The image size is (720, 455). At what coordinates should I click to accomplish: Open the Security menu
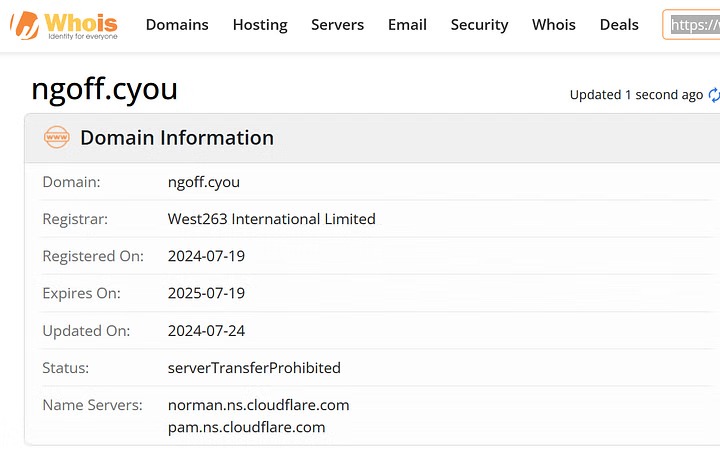tap(479, 25)
